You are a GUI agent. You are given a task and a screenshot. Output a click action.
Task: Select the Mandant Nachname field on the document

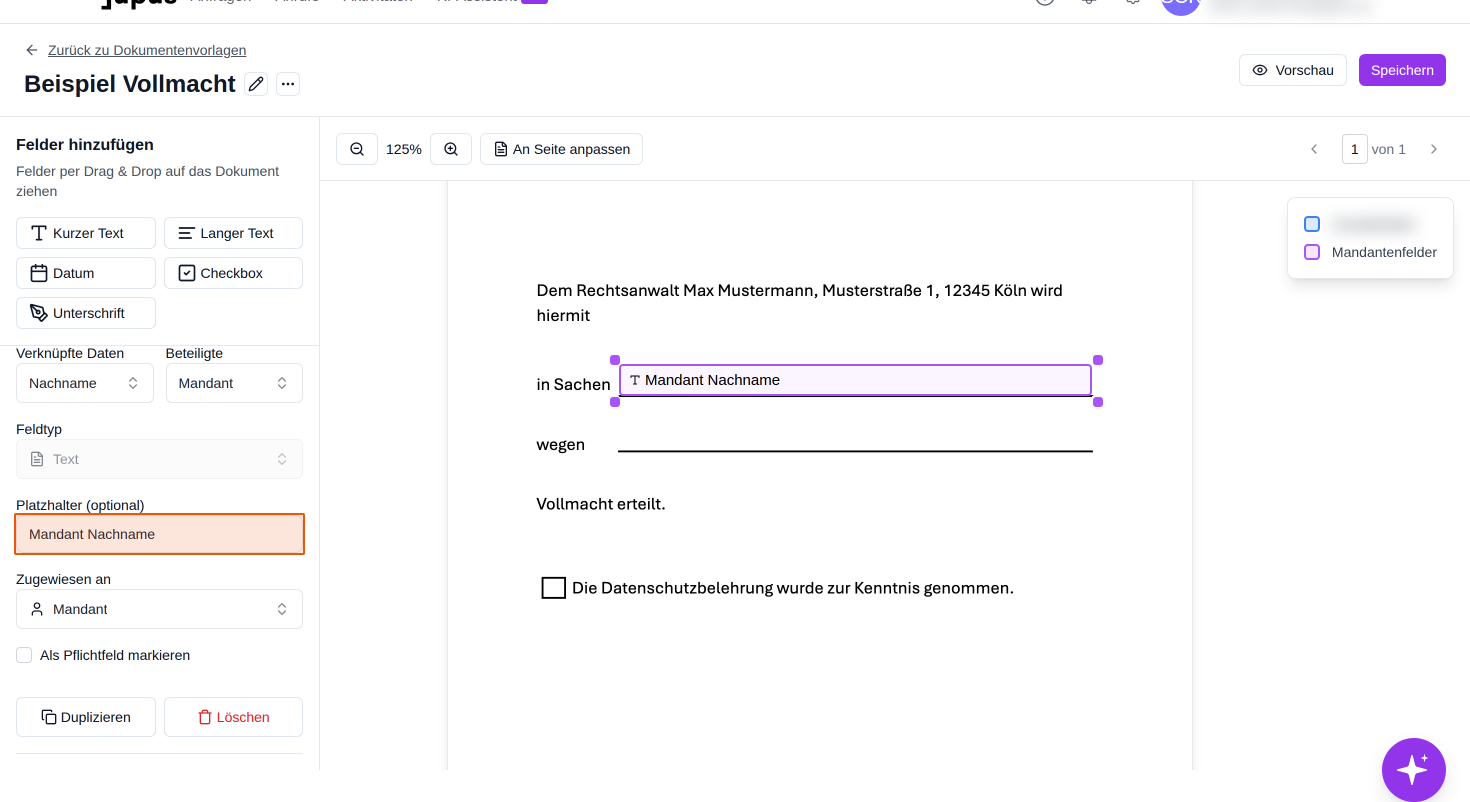[x=855, y=380]
